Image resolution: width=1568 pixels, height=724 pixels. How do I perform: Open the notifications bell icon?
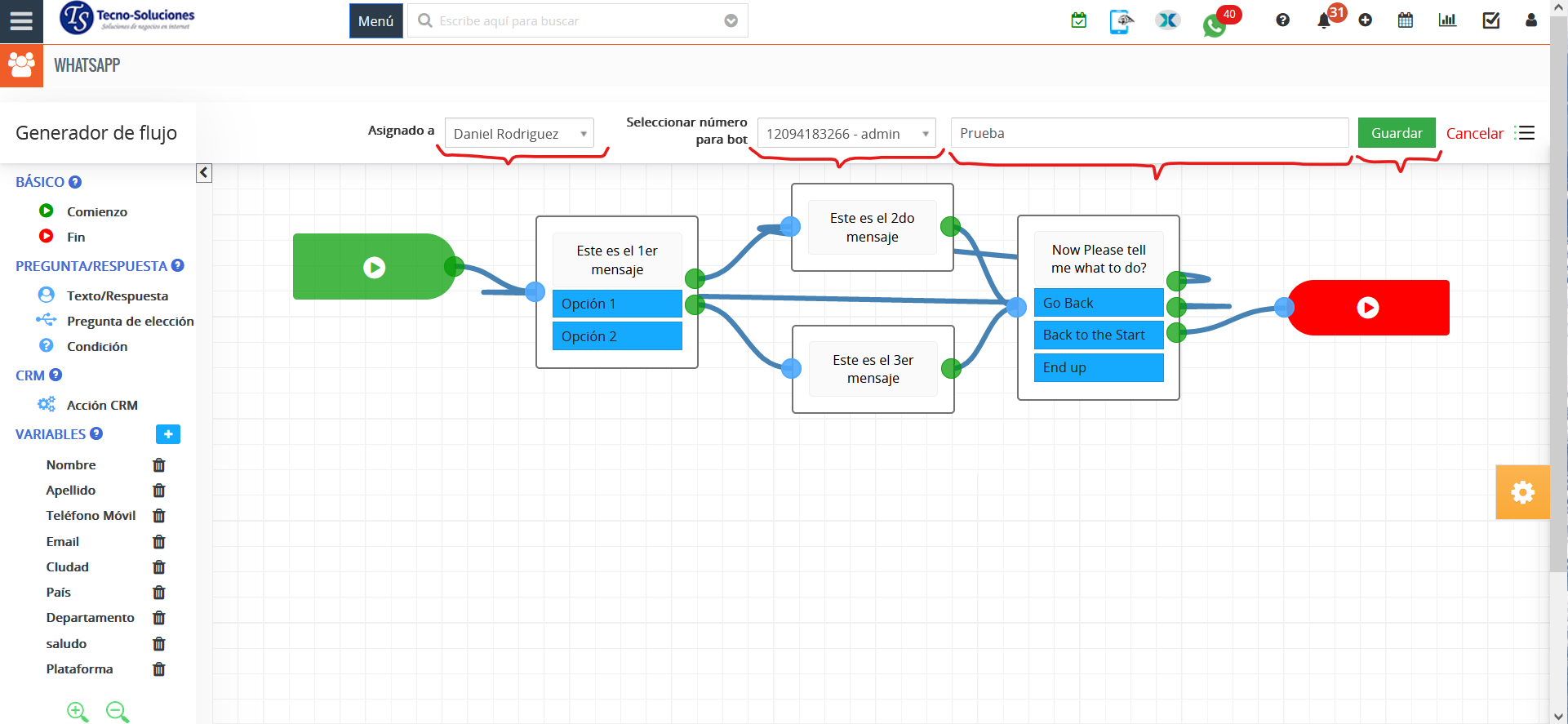[x=1324, y=21]
